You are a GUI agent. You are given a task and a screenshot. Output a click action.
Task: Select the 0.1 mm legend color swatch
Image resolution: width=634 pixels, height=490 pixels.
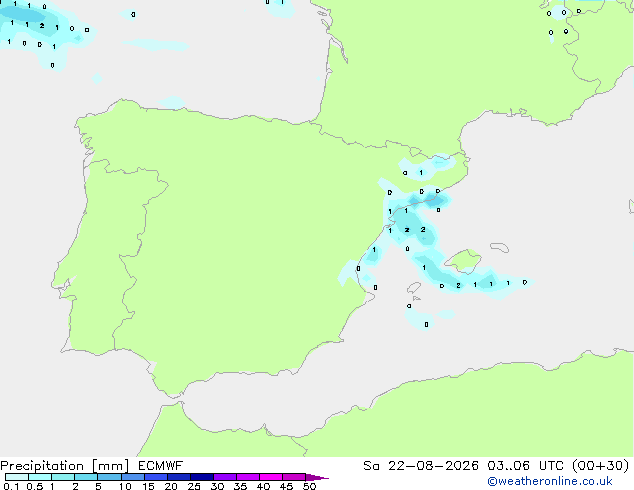pos(17,477)
